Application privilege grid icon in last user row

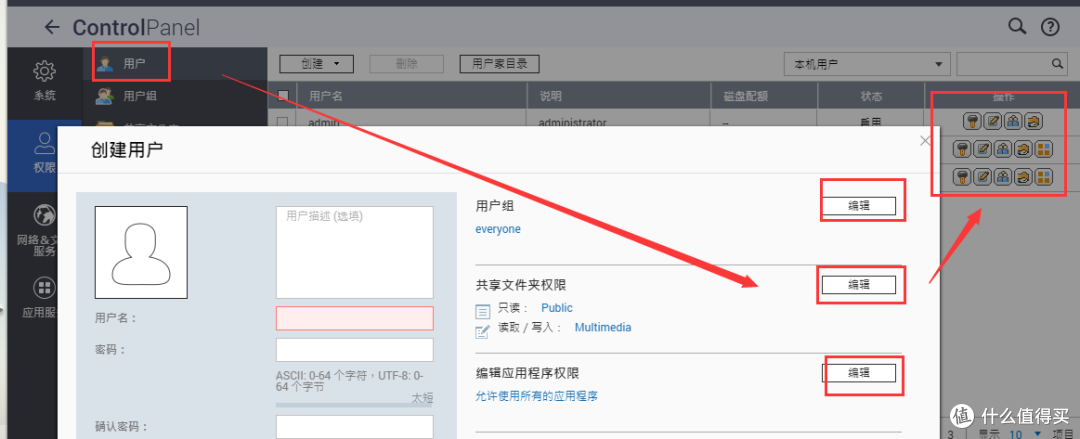click(x=1044, y=177)
